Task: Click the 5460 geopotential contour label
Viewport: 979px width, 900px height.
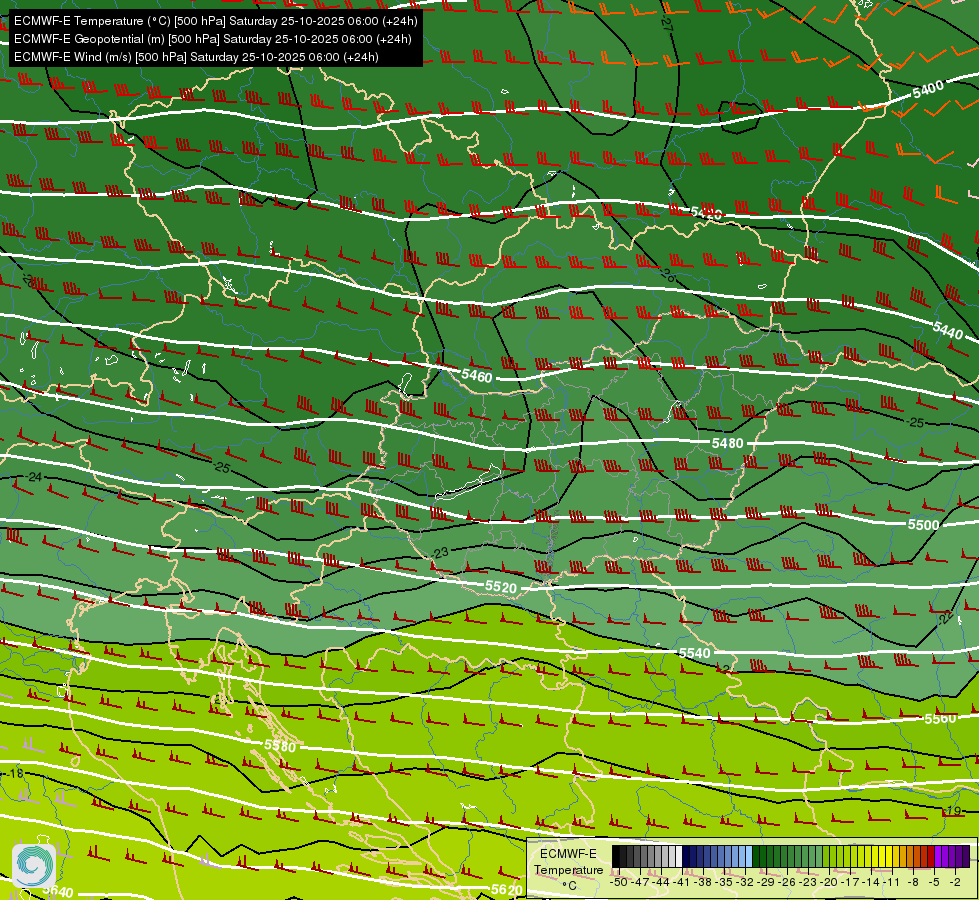Action: pos(476,375)
